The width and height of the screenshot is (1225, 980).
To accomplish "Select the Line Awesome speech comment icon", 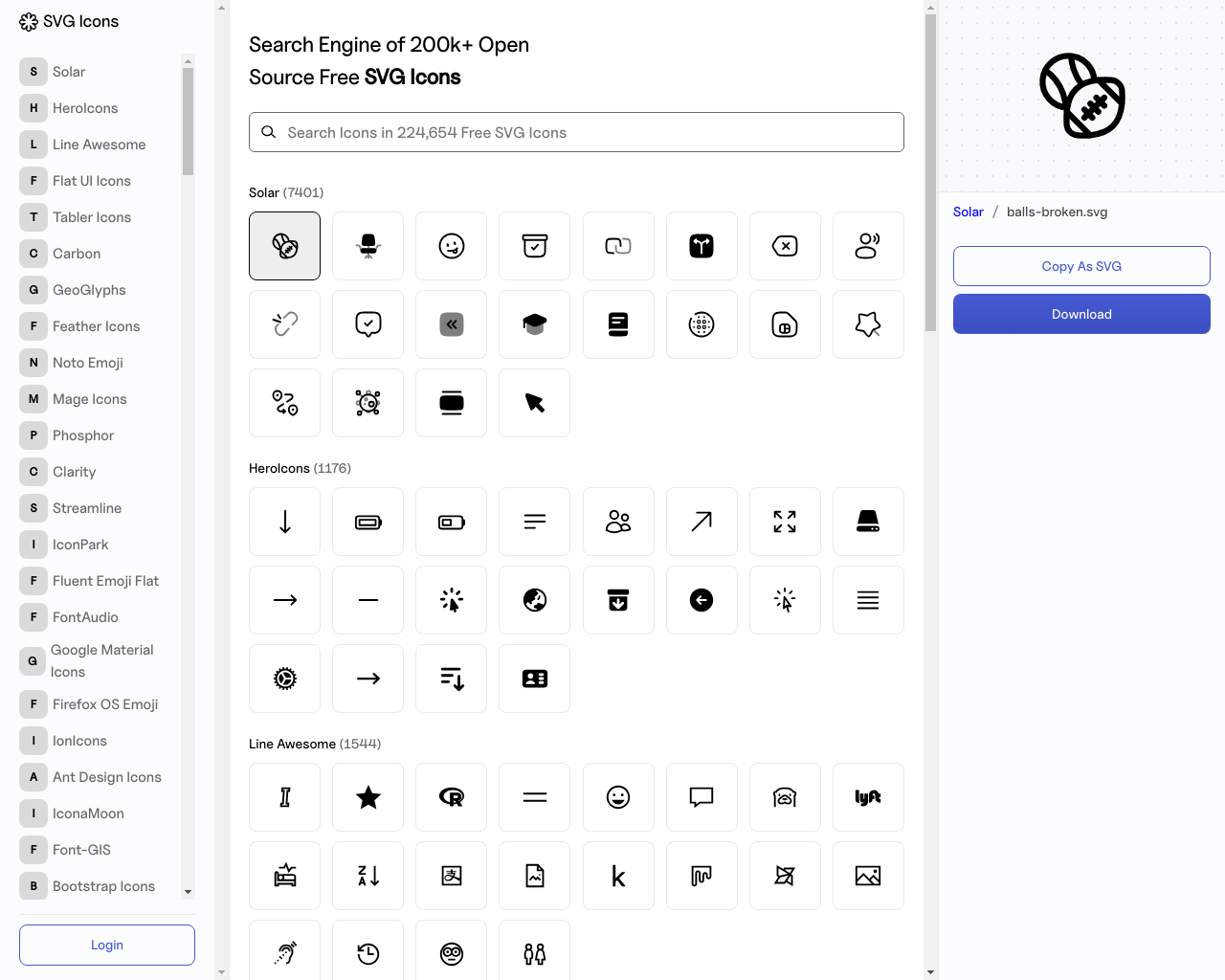I will click(702, 797).
